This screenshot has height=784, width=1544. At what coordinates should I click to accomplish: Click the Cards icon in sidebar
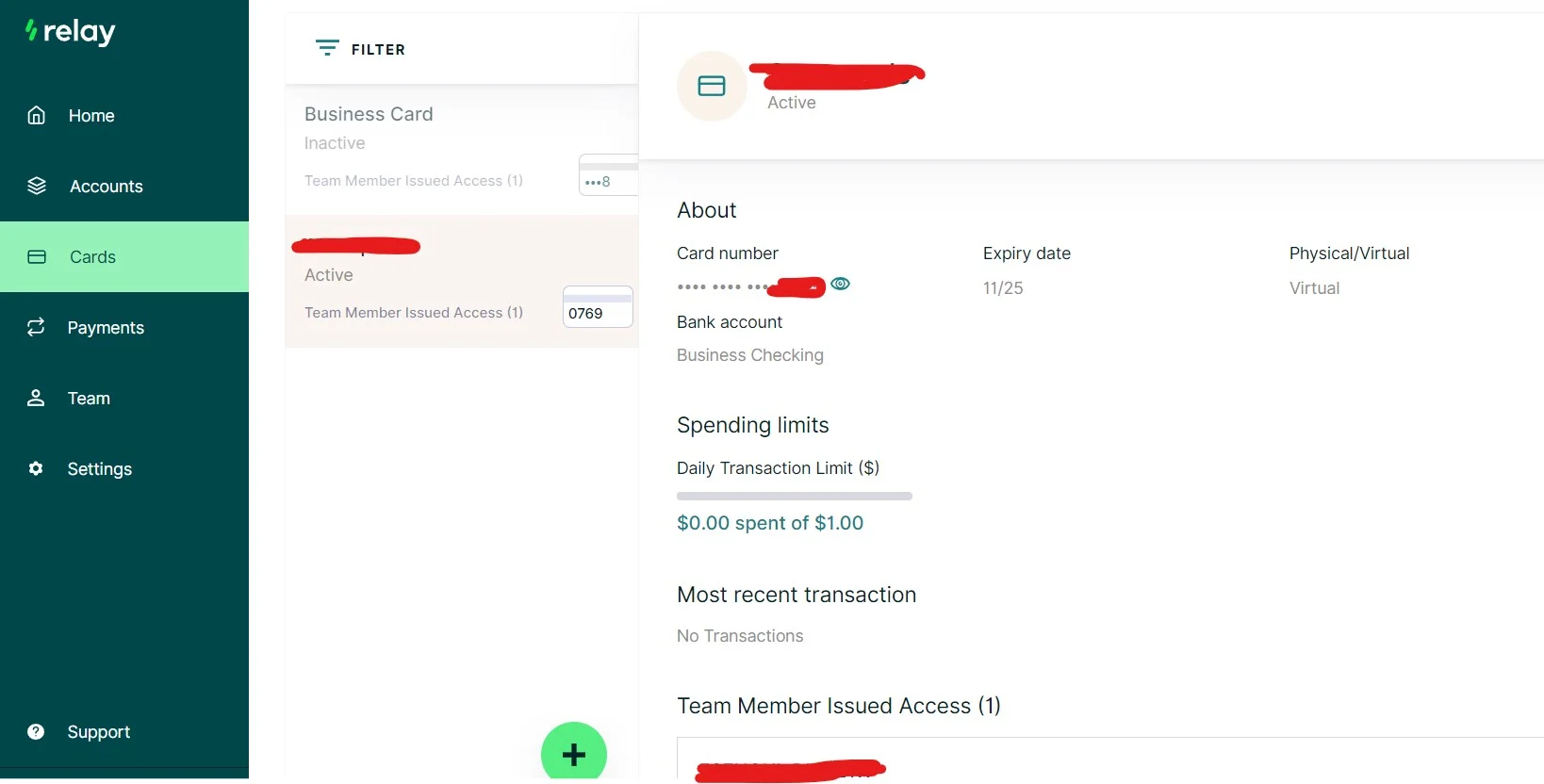37,257
